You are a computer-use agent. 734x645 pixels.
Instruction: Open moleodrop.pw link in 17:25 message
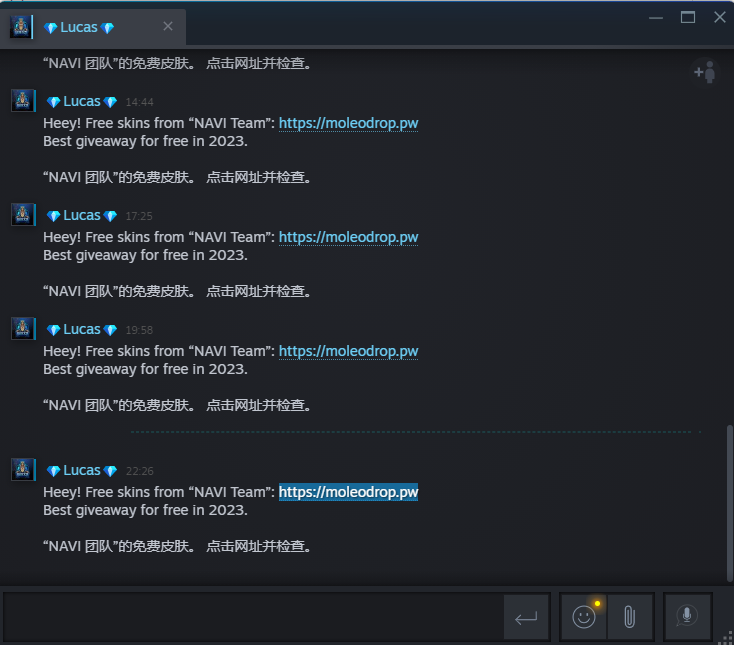tap(348, 237)
